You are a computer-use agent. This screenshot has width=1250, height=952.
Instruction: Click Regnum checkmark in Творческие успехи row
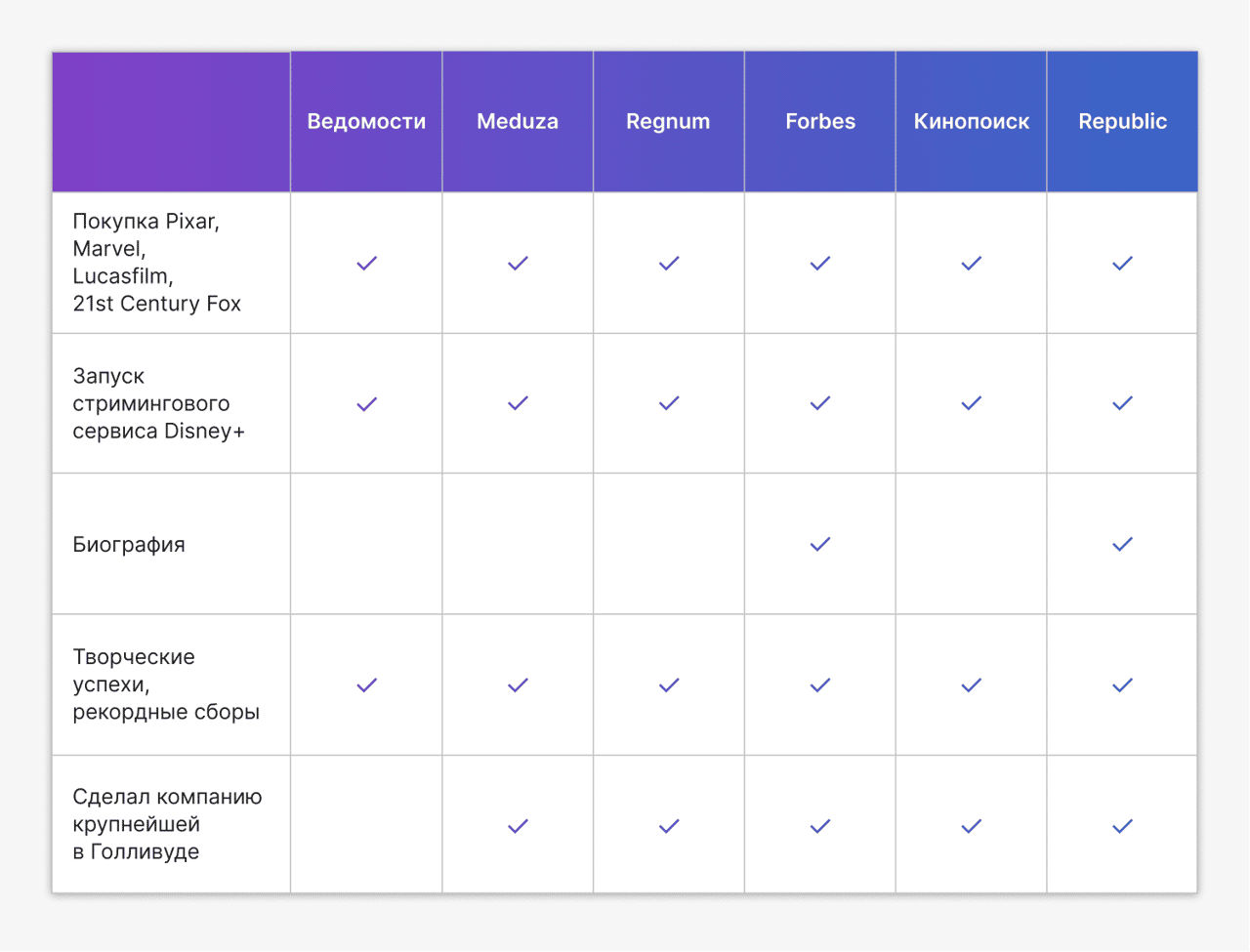669,685
